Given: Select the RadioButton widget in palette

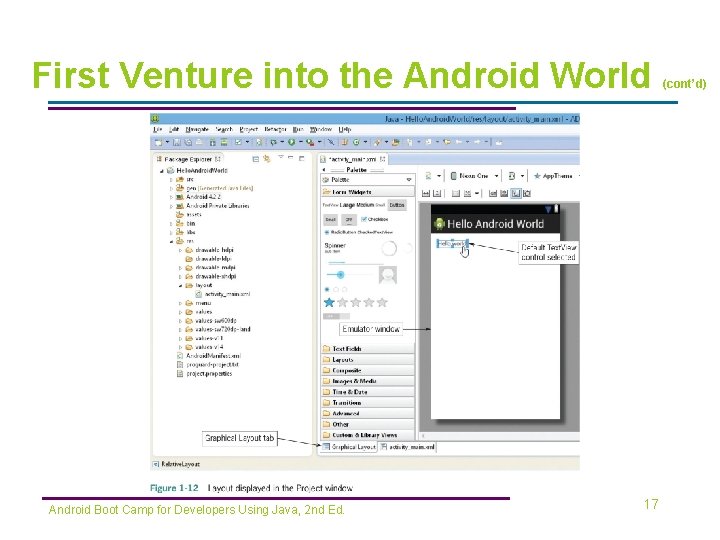Looking at the screenshot, I should [343, 232].
